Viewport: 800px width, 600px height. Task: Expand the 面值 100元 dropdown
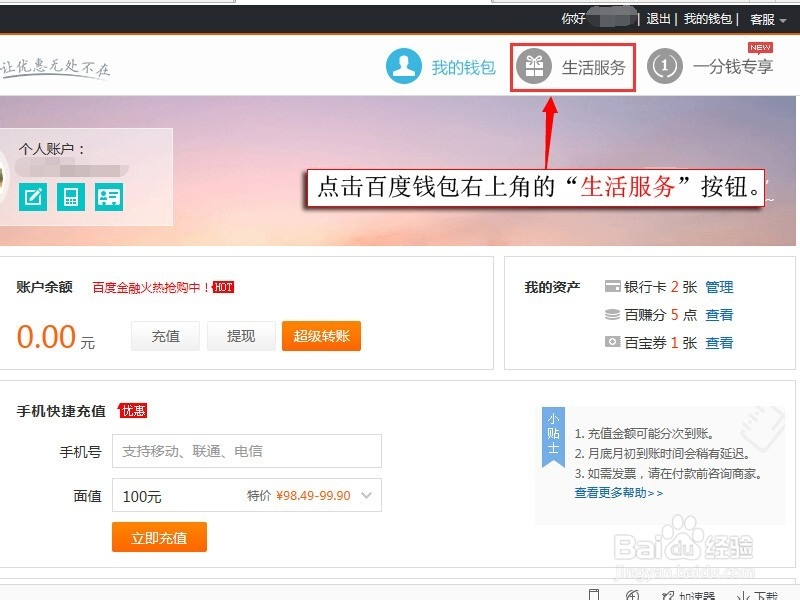tap(247, 495)
